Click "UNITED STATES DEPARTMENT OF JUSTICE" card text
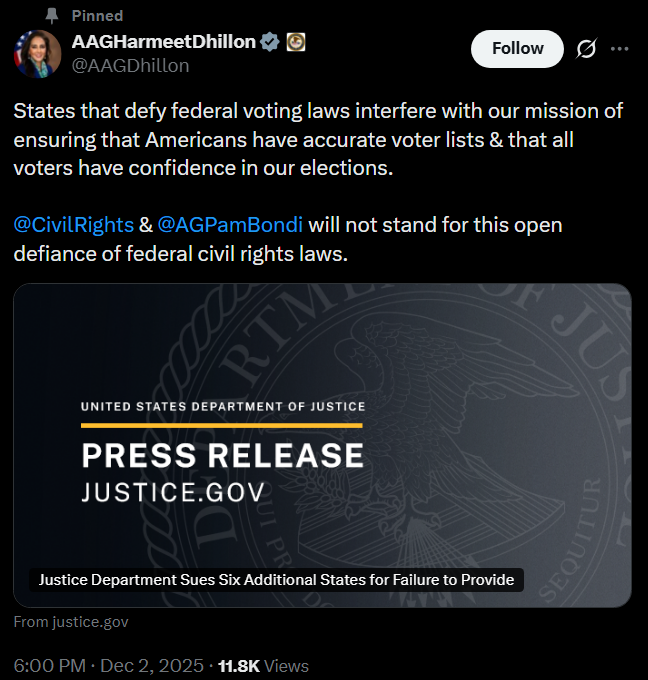Screen dimensions: 648x680 pyautogui.click(x=222, y=407)
